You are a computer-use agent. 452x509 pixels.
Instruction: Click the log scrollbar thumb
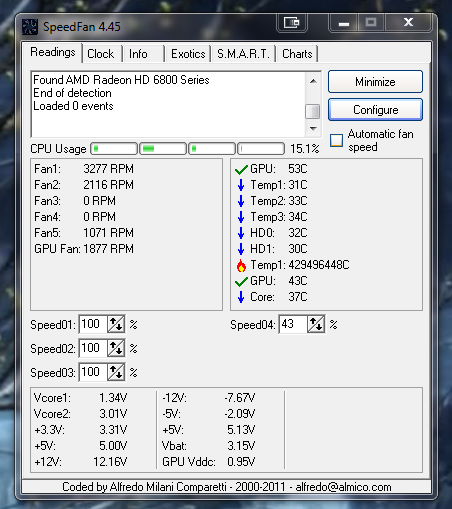coord(313,111)
